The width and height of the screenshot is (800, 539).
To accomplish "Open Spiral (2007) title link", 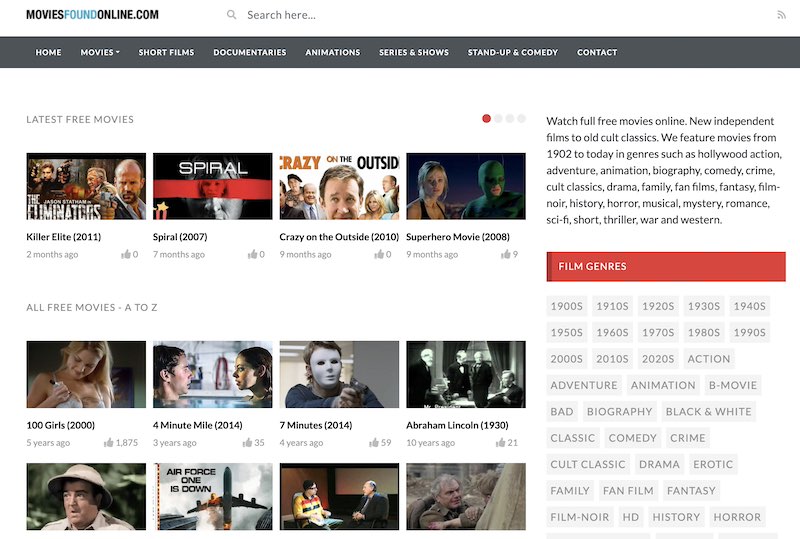I will click(180, 237).
